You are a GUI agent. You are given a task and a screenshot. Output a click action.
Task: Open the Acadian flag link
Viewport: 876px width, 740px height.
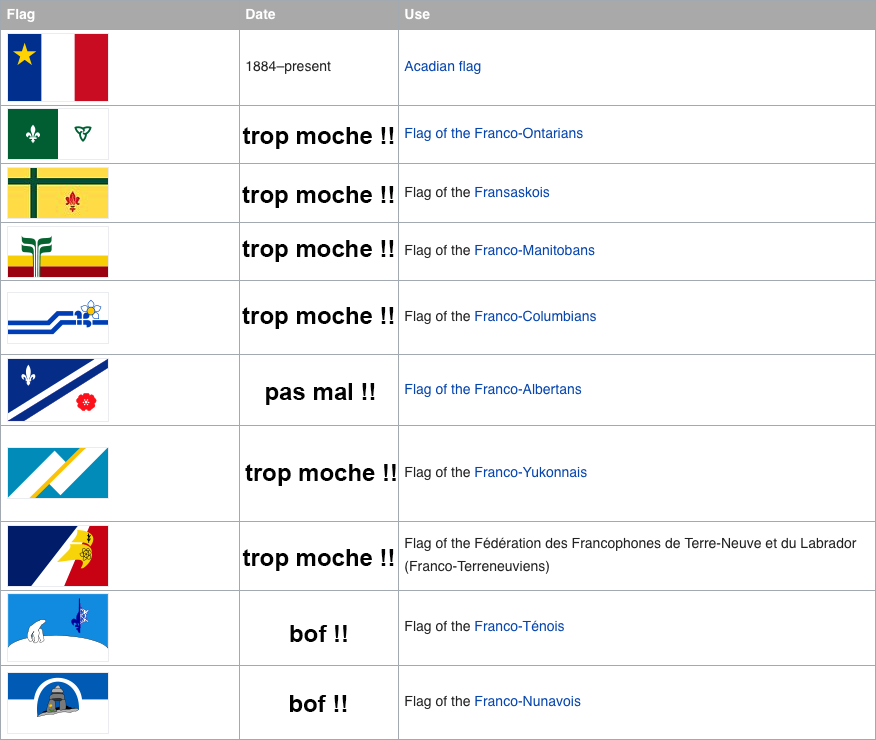(x=442, y=66)
